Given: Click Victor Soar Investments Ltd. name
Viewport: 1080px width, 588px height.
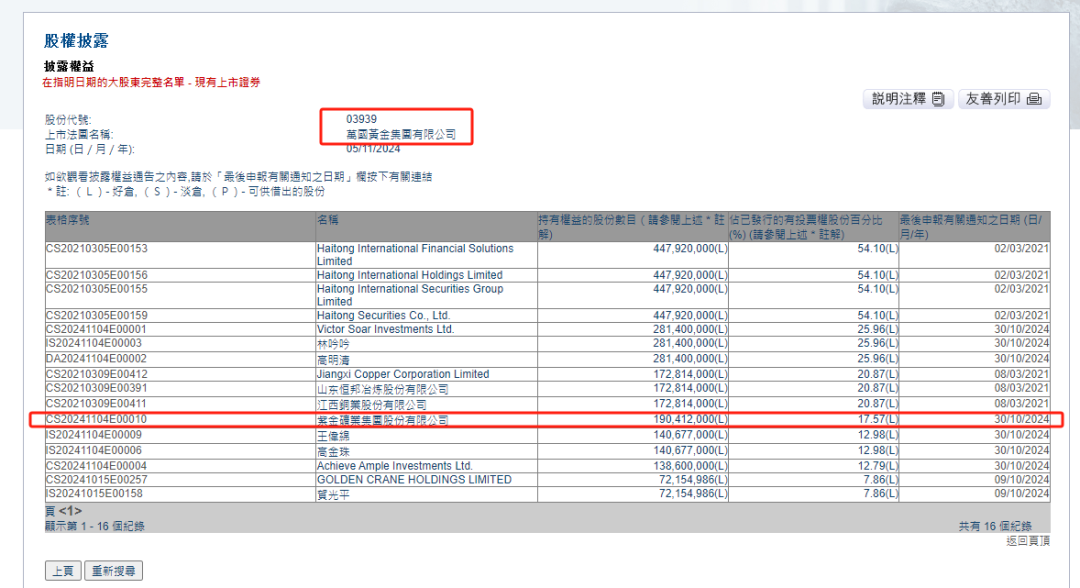Looking at the screenshot, I should pos(385,329).
